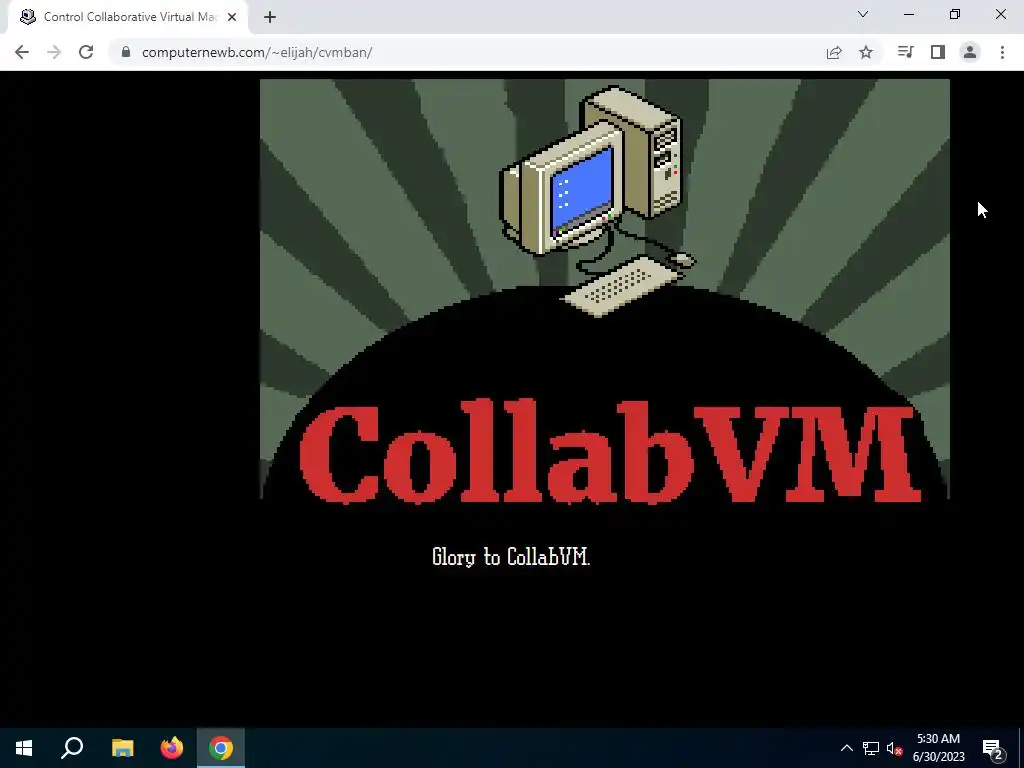Open Chrome three-dot menu

point(1002,52)
